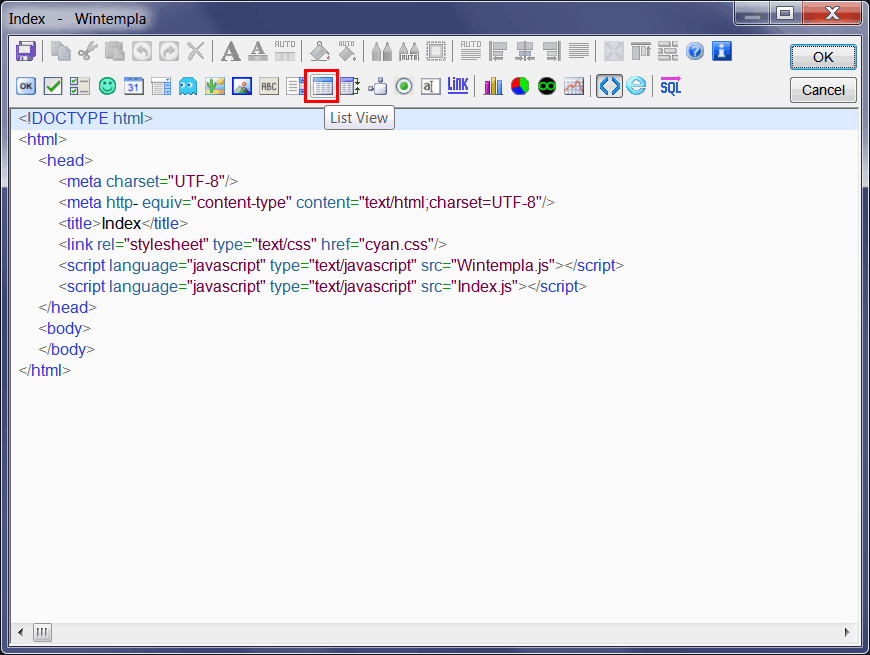The height and width of the screenshot is (655, 870).
Task: Click the blue-framed mountain image icon
Action: point(242,87)
